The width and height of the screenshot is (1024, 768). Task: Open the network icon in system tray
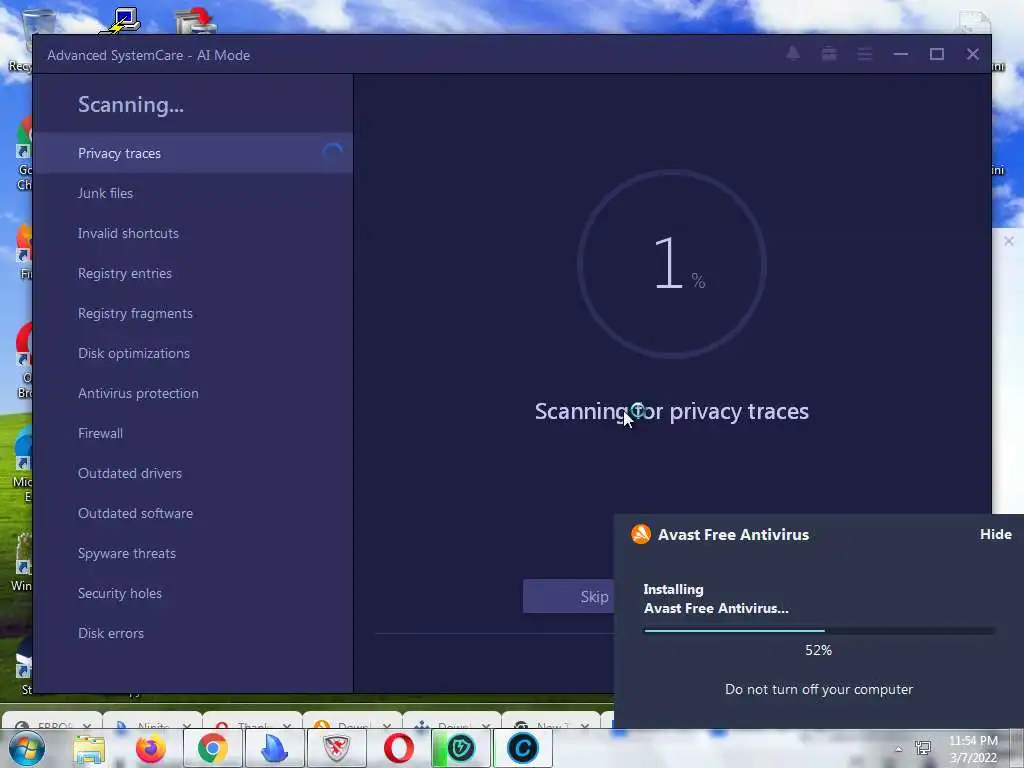pos(923,748)
